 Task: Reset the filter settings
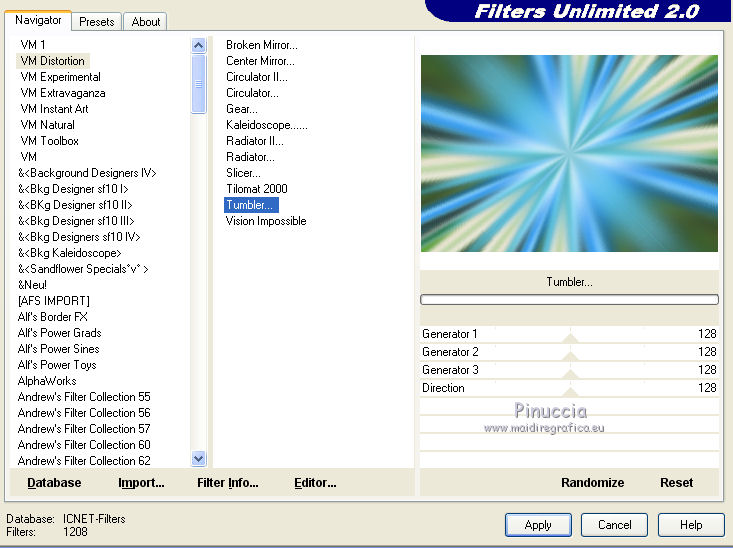676,483
